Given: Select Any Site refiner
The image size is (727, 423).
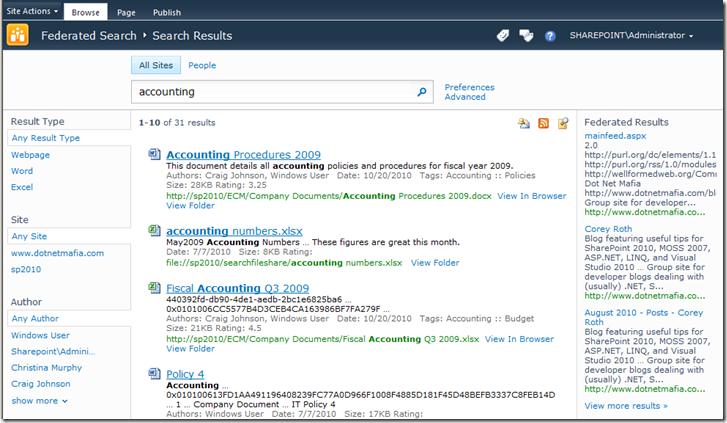Looking at the screenshot, I should (x=69, y=236).
